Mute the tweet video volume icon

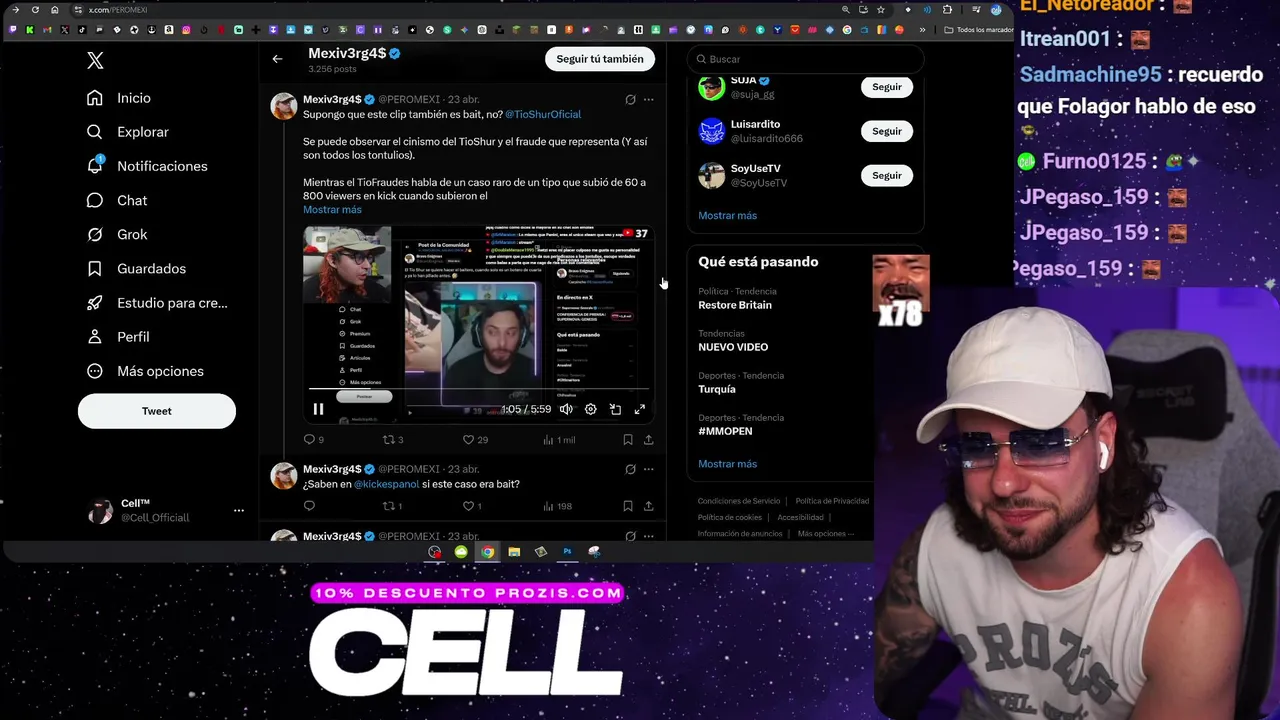(566, 409)
